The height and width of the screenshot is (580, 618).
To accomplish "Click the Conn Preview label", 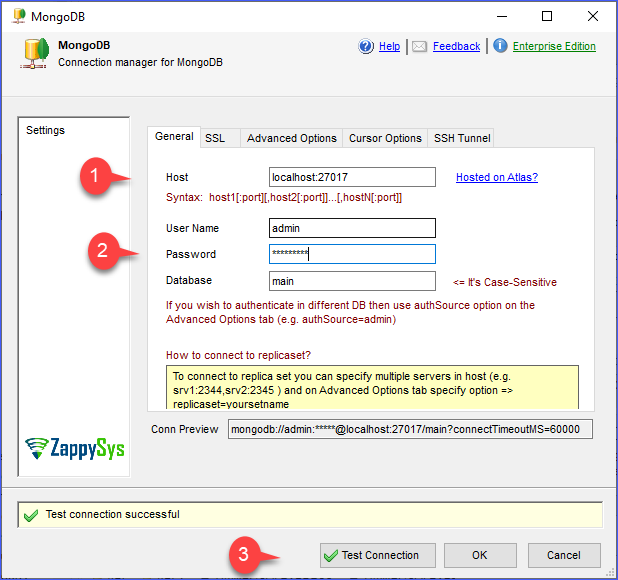I will (184, 429).
